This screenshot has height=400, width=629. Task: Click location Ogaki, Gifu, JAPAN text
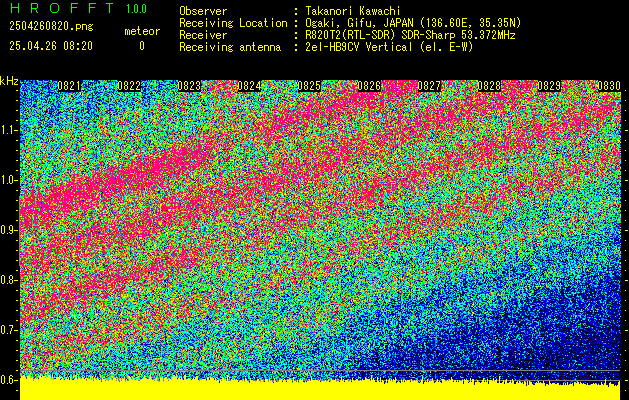point(413,23)
